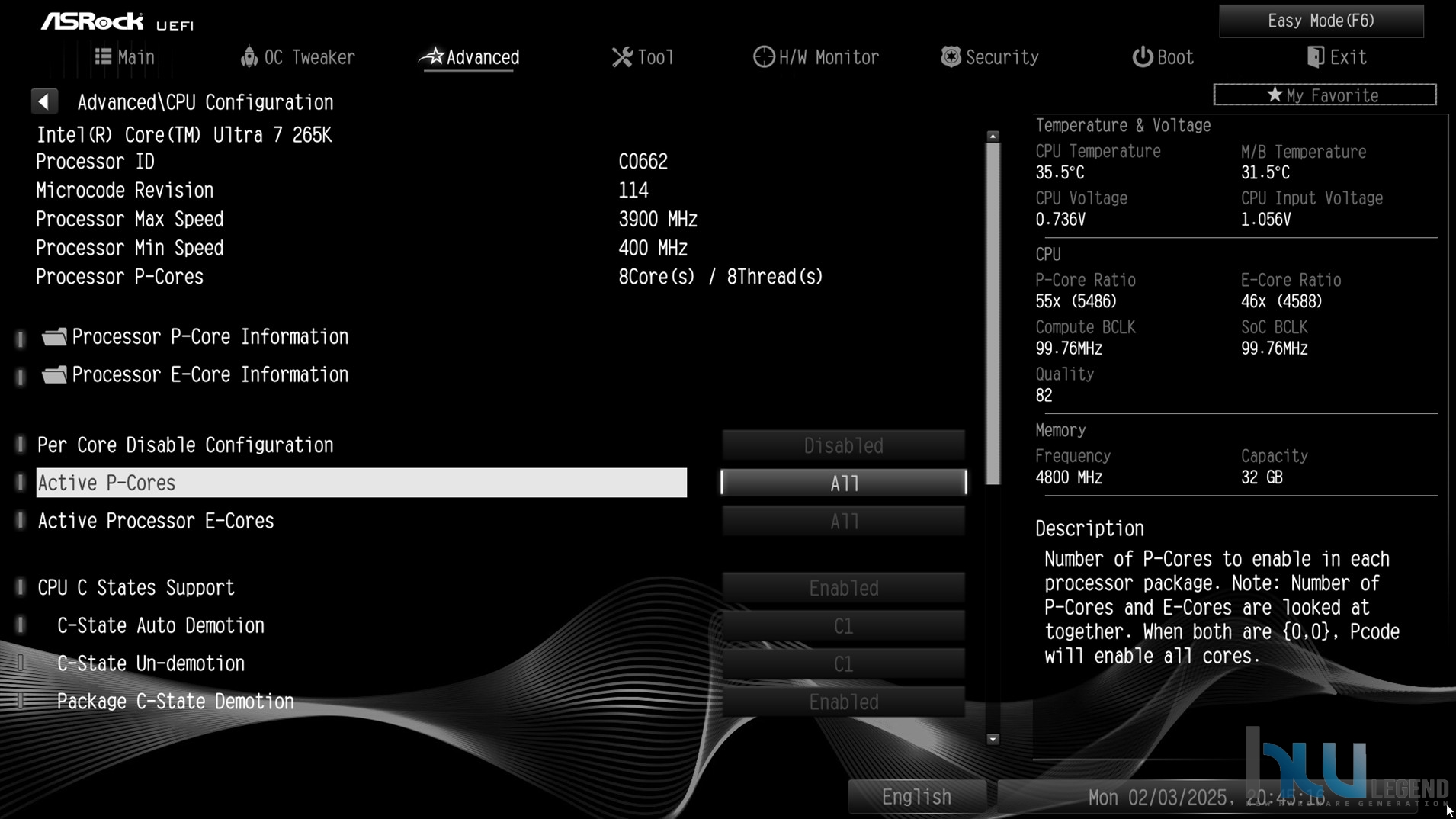
Task: Select the Tool tab
Action: 643,57
